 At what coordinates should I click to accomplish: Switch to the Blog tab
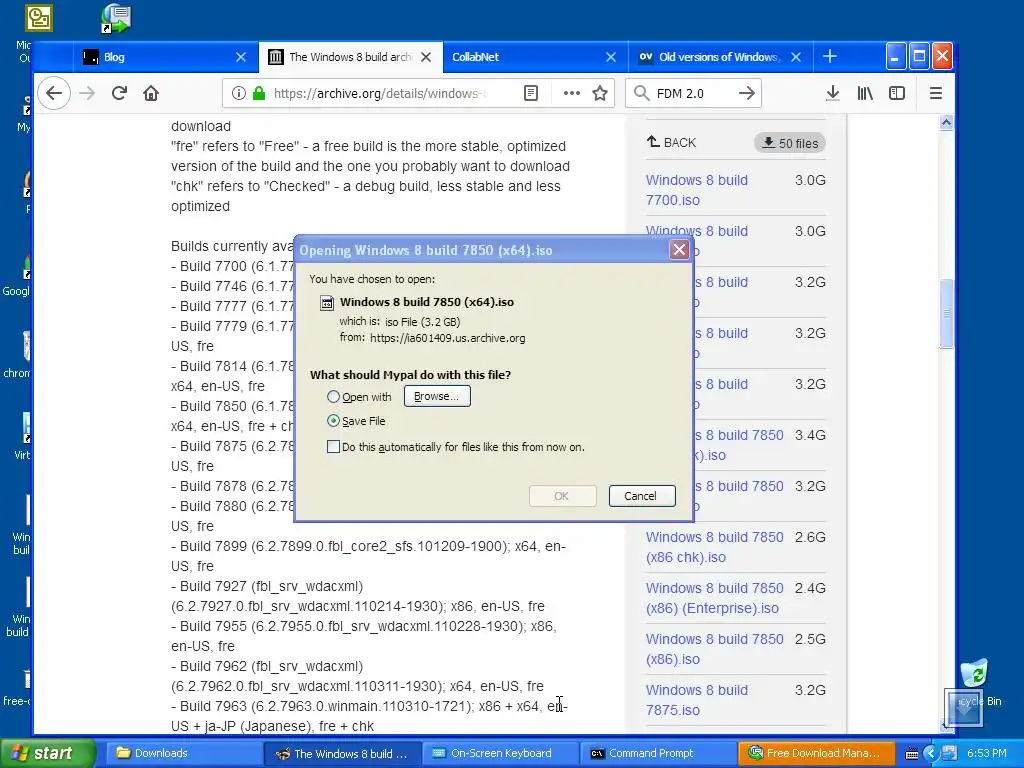[167, 57]
